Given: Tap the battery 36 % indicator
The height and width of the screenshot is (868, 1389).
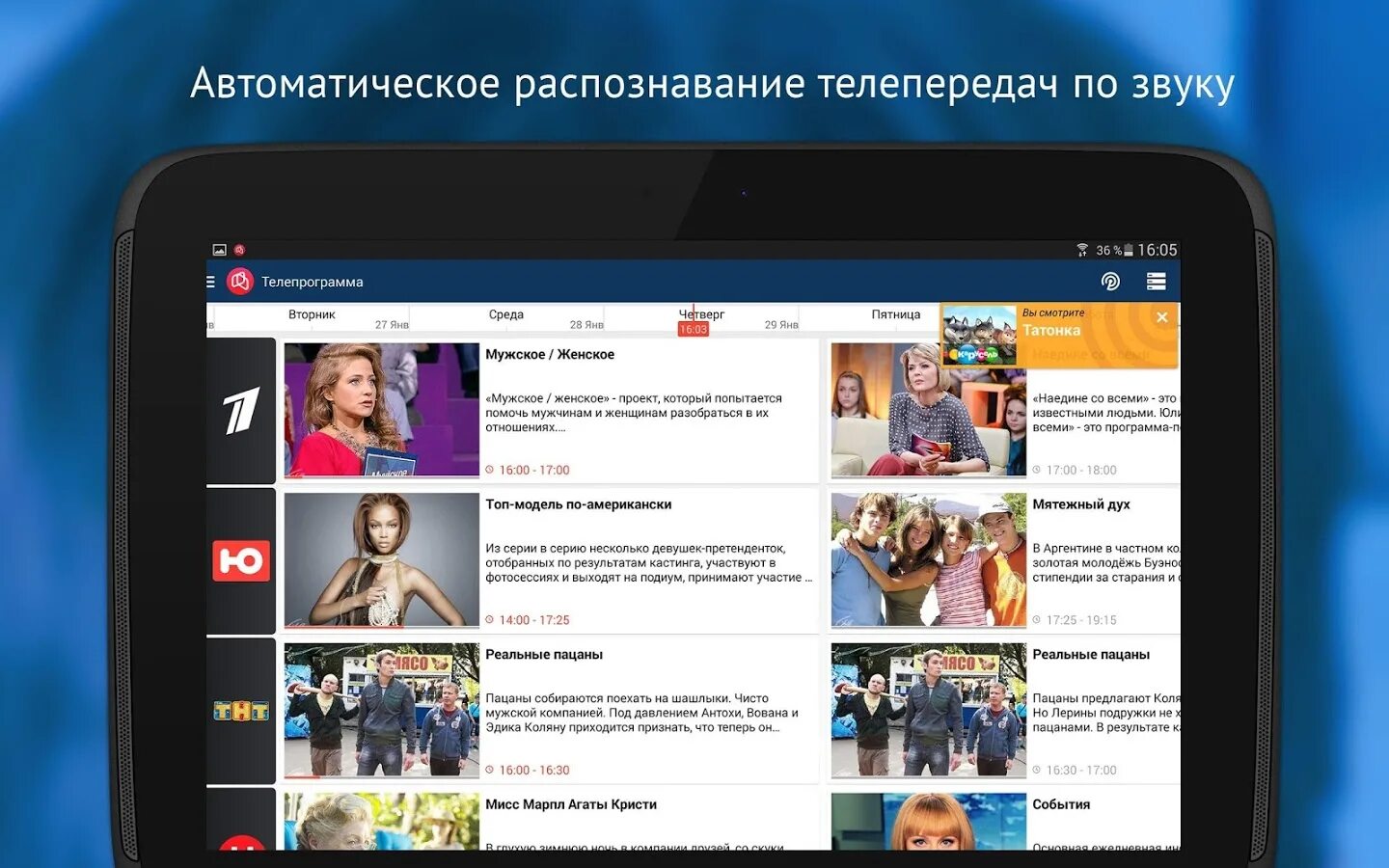Looking at the screenshot, I should (1114, 250).
